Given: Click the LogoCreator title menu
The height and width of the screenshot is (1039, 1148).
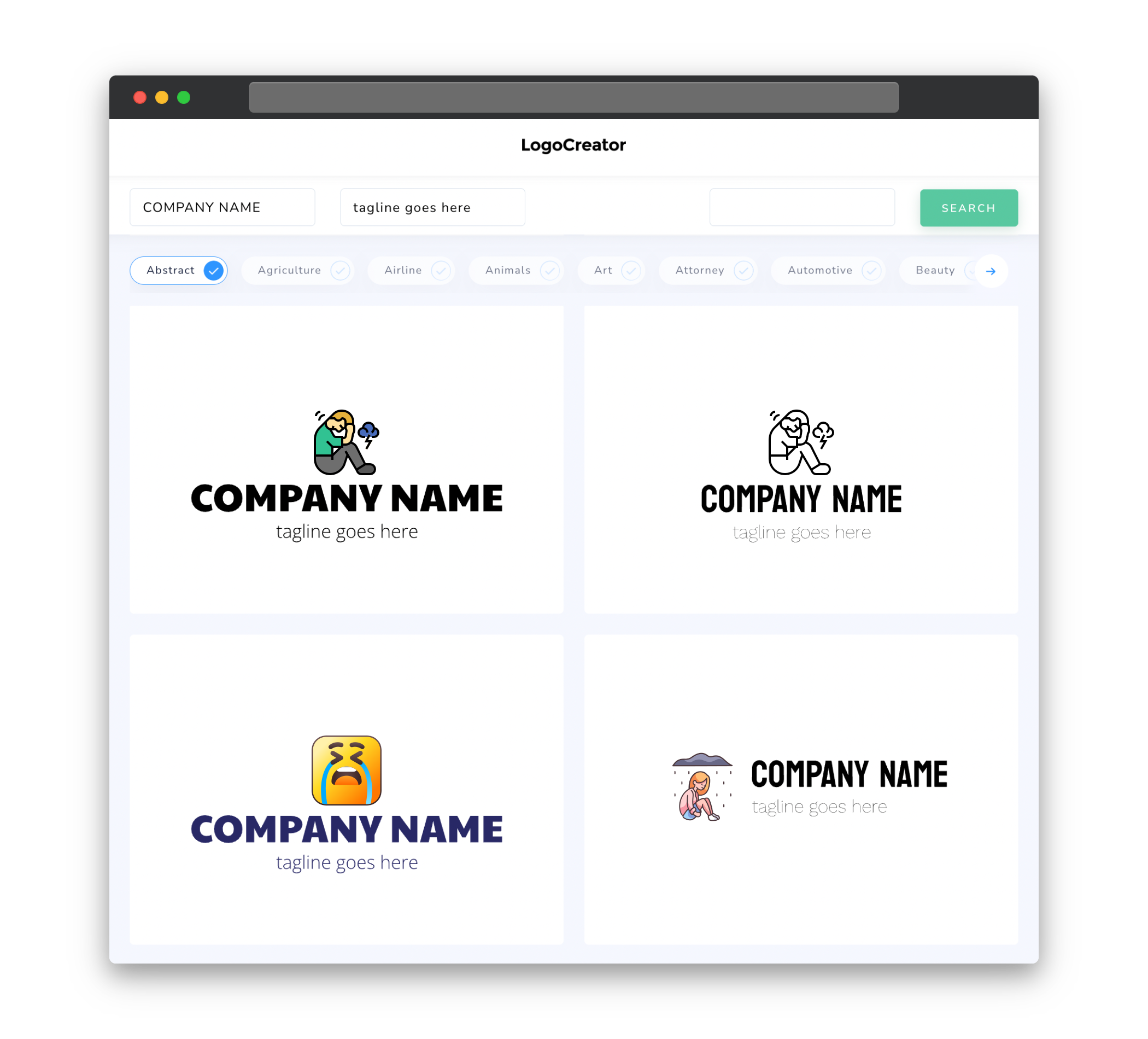Looking at the screenshot, I should pos(574,145).
